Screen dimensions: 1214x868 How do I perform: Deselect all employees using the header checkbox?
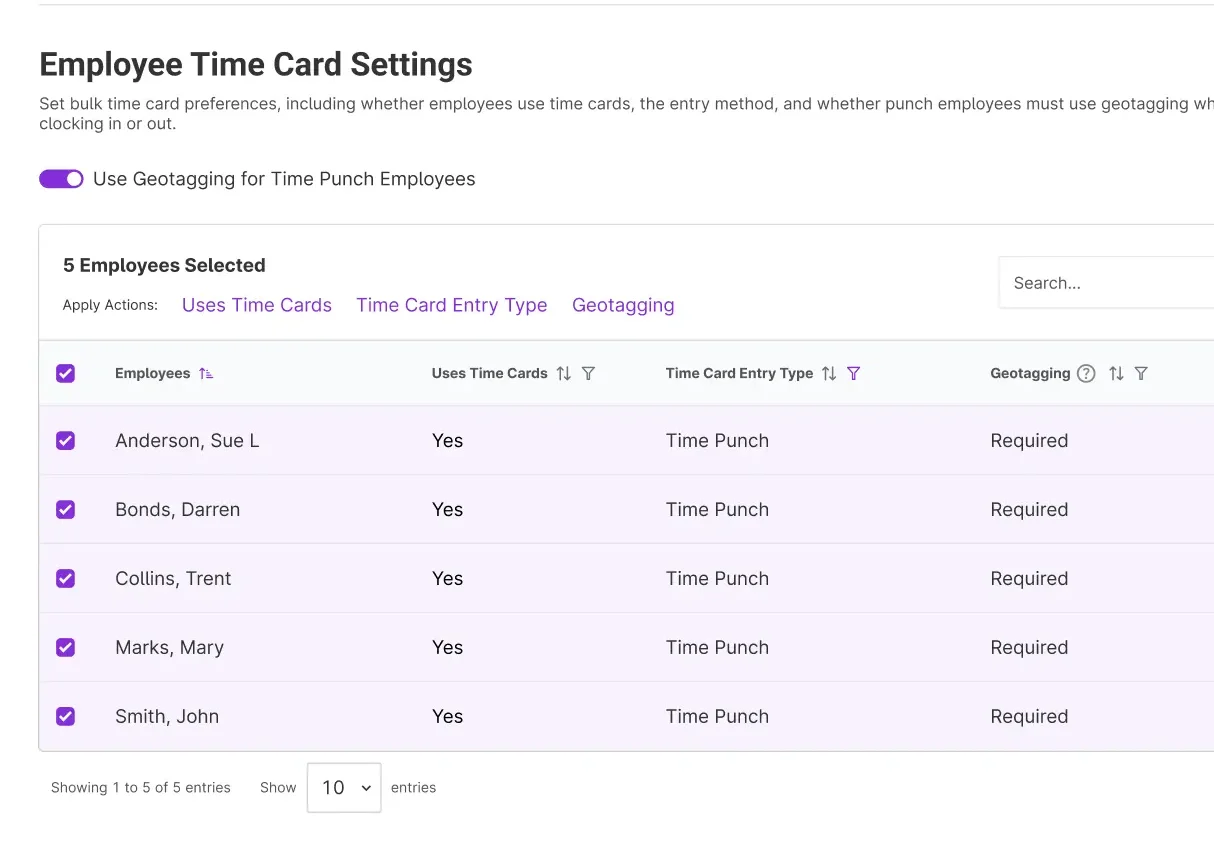[65, 372]
